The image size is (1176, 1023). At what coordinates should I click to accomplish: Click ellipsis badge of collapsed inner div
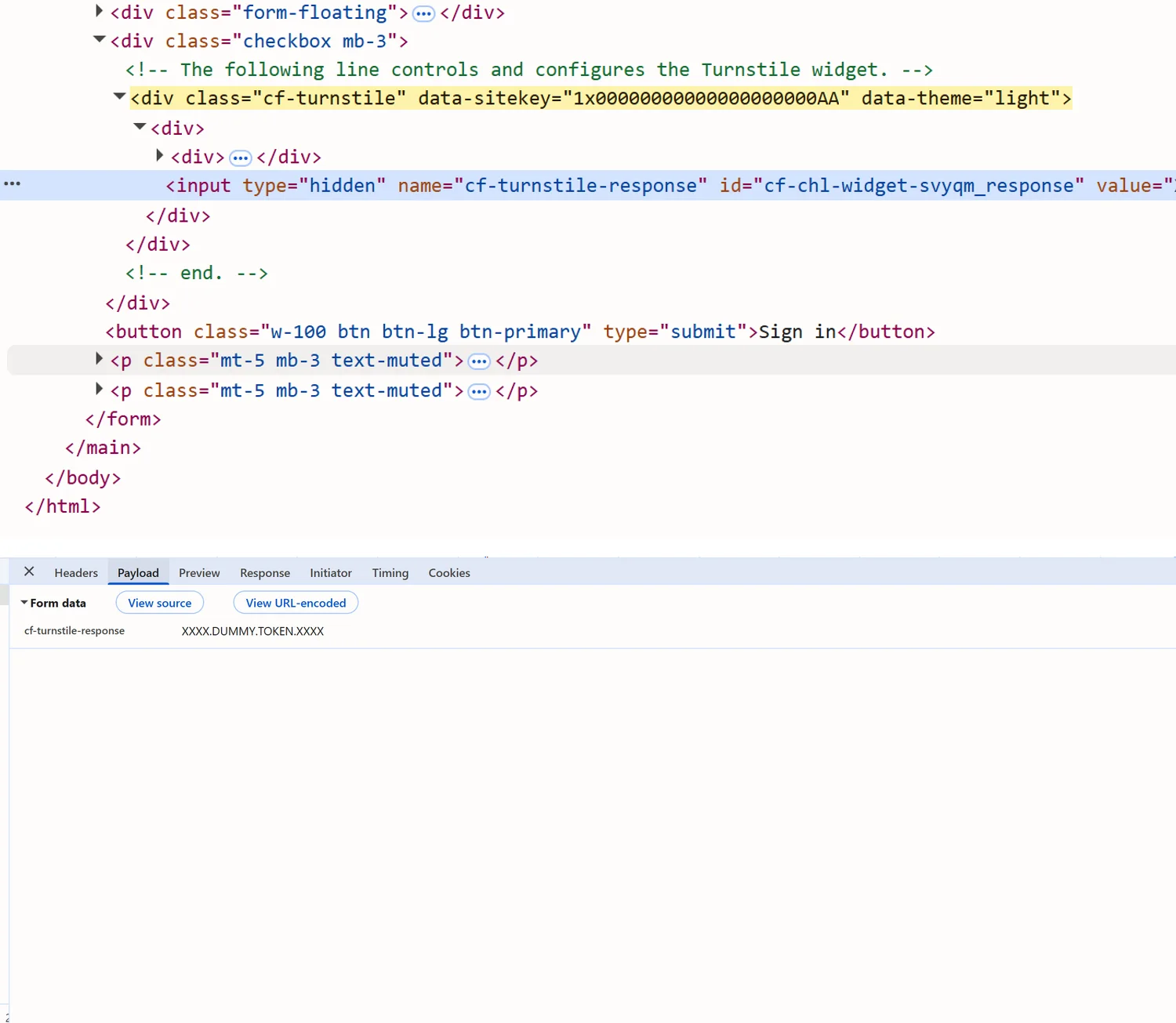pos(240,158)
